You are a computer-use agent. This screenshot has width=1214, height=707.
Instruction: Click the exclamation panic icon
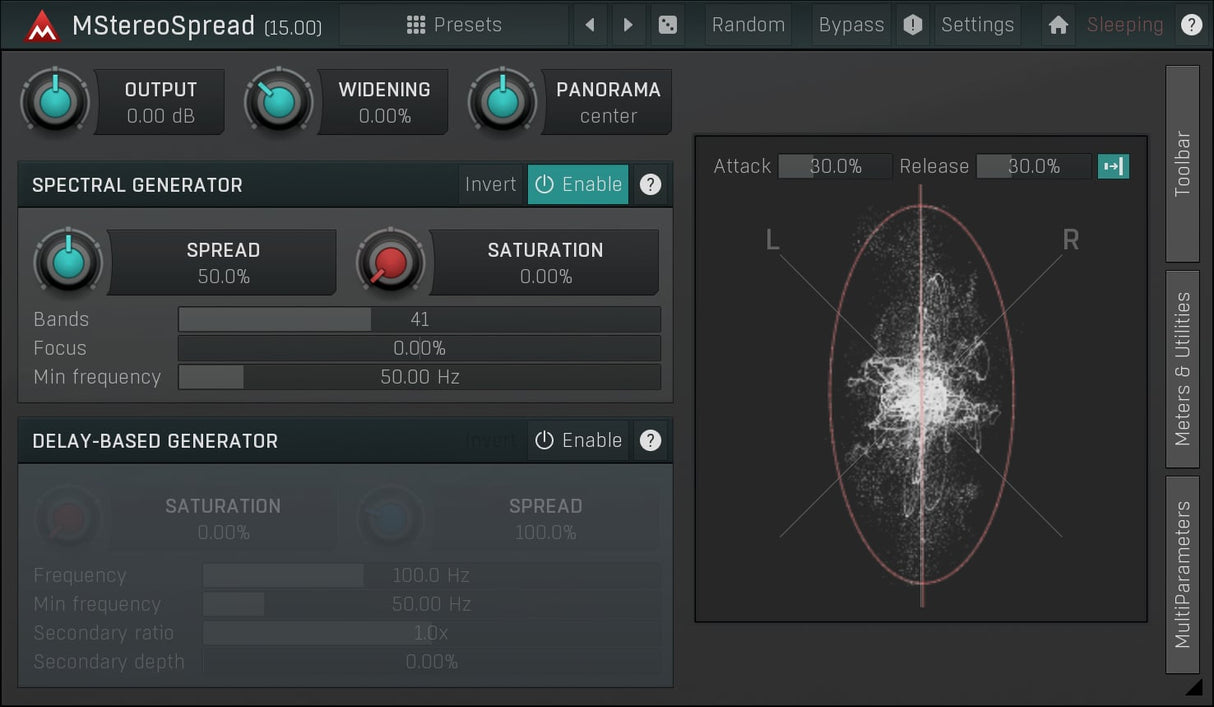912,25
